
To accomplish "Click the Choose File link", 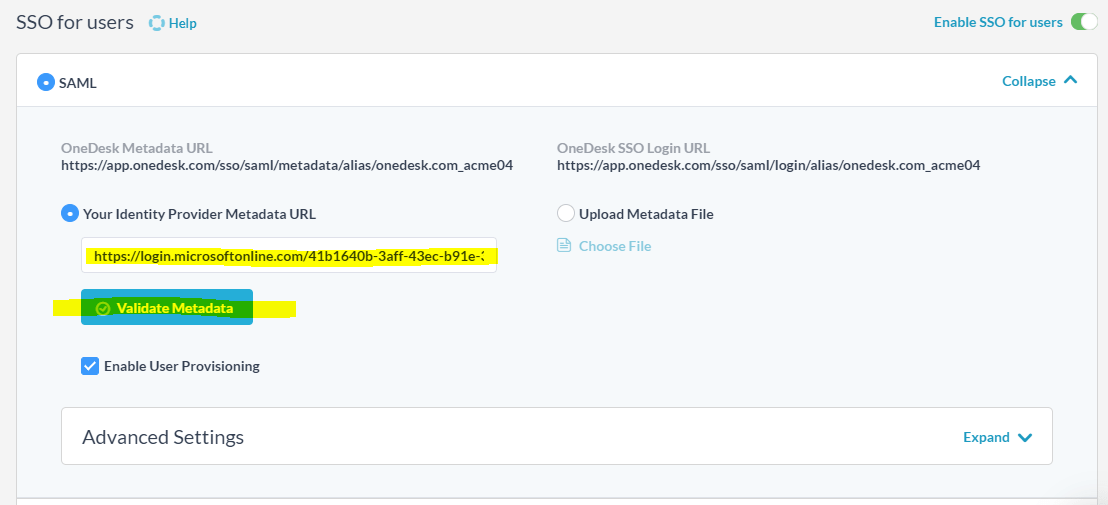I will [615, 246].
